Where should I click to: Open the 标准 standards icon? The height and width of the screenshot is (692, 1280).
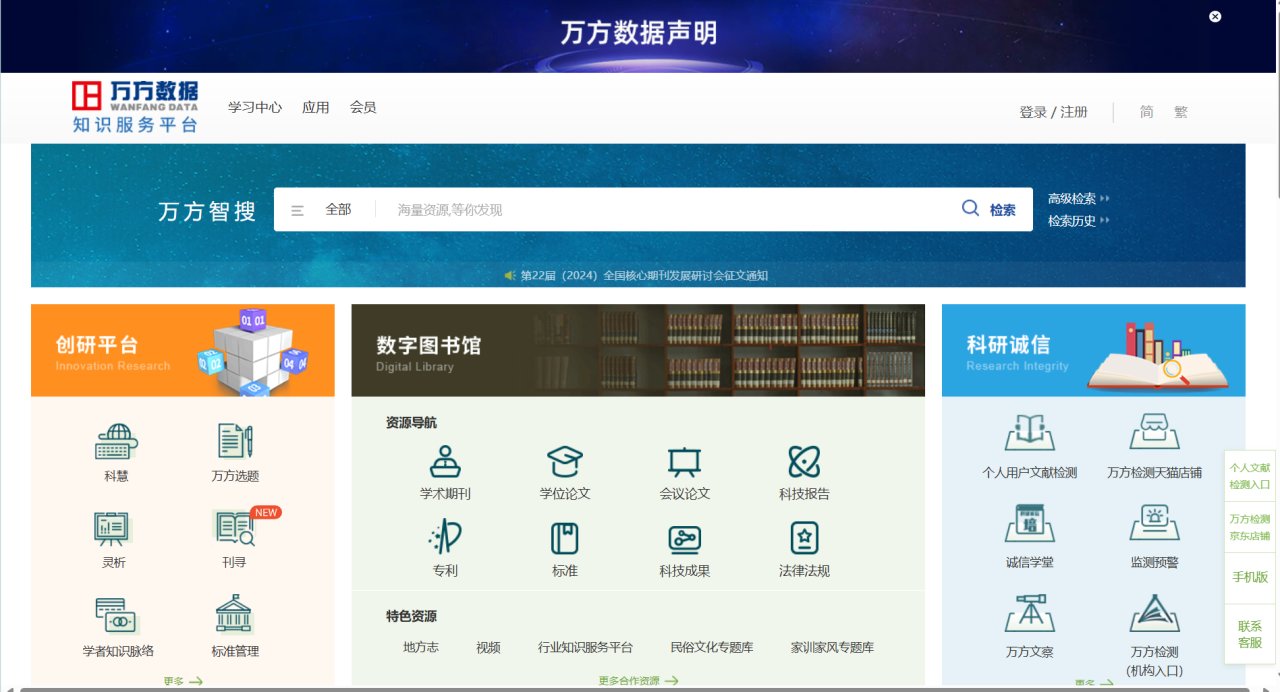565,538
